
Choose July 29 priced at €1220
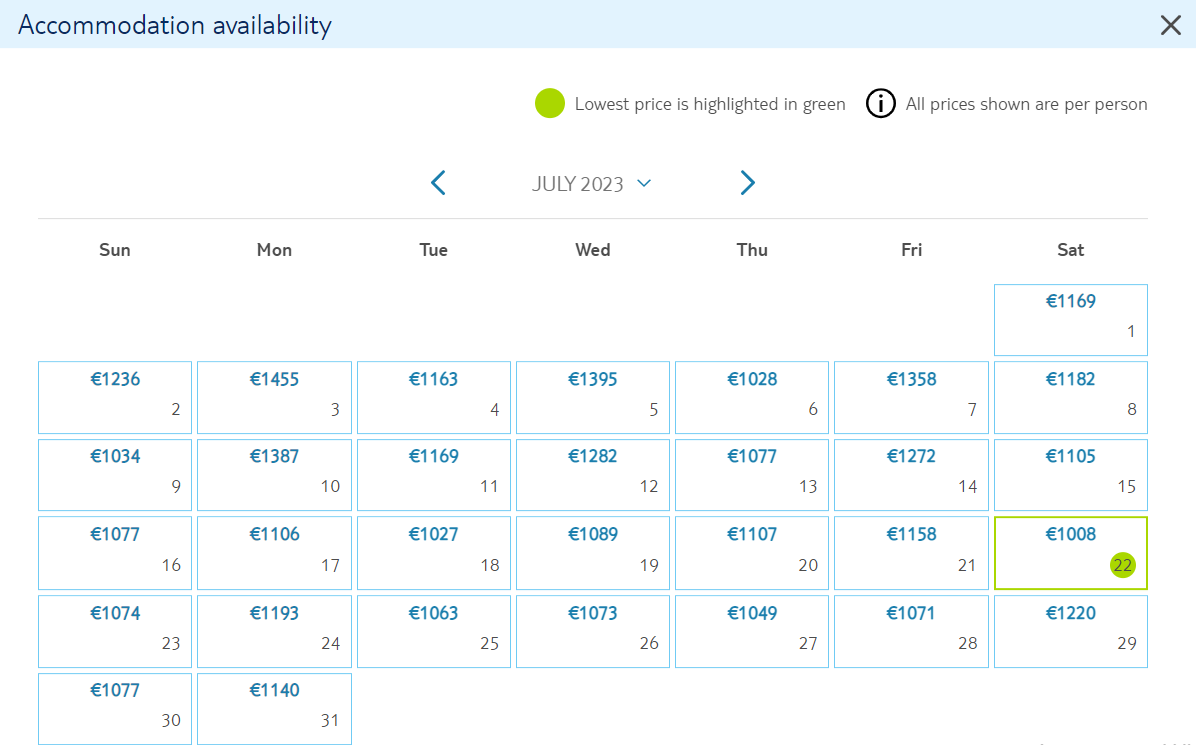tap(1070, 631)
